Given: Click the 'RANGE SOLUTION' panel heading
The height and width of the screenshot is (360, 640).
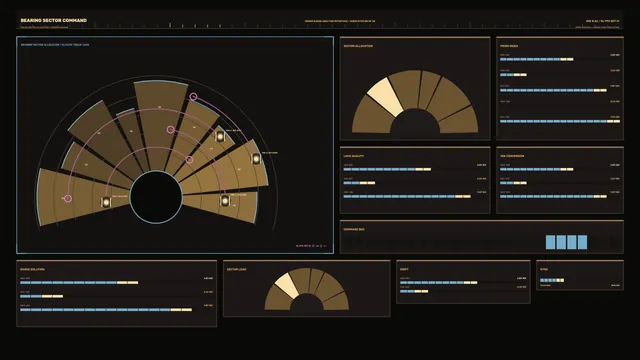Looking at the screenshot, I should 33,269.
